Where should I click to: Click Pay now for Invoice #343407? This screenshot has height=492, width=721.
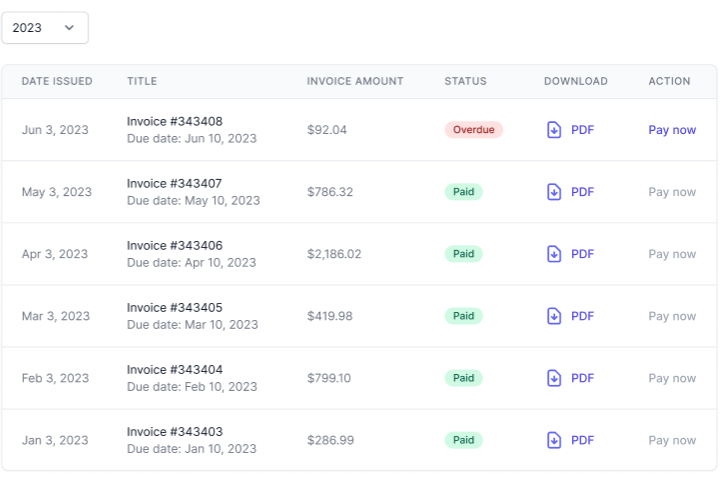[672, 192]
